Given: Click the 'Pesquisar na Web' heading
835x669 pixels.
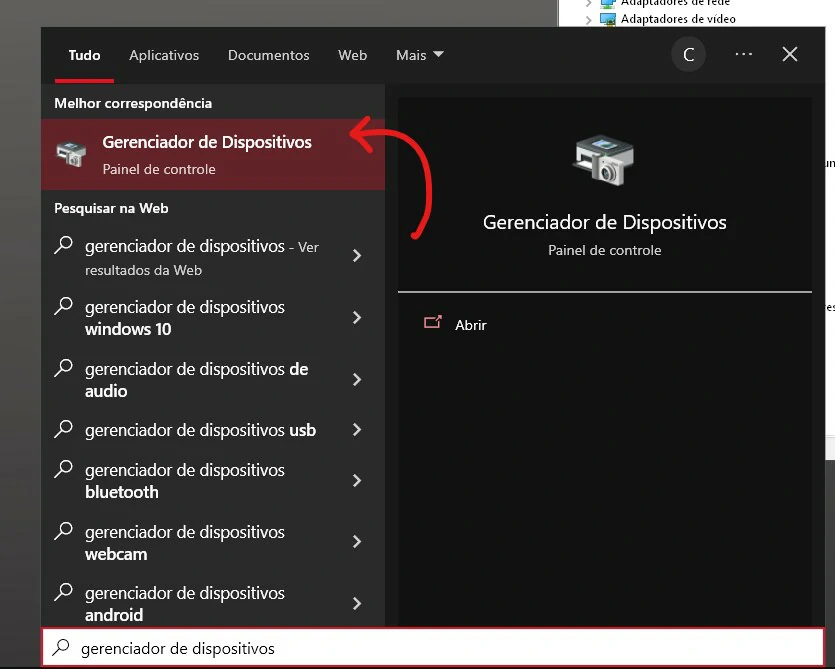Looking at the screenshot, I should pos(111,208).
